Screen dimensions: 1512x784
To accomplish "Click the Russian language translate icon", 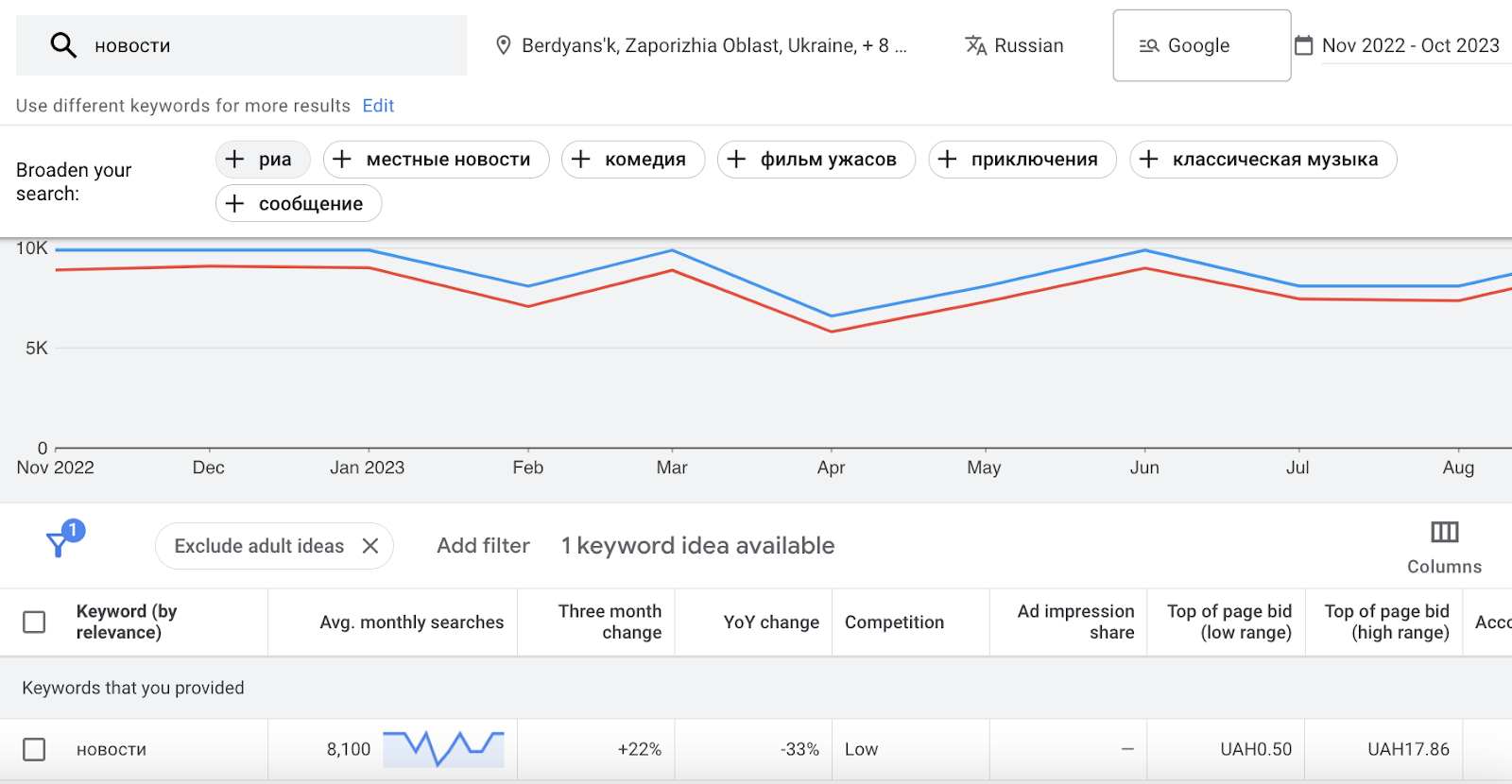I will click(975, 45).
